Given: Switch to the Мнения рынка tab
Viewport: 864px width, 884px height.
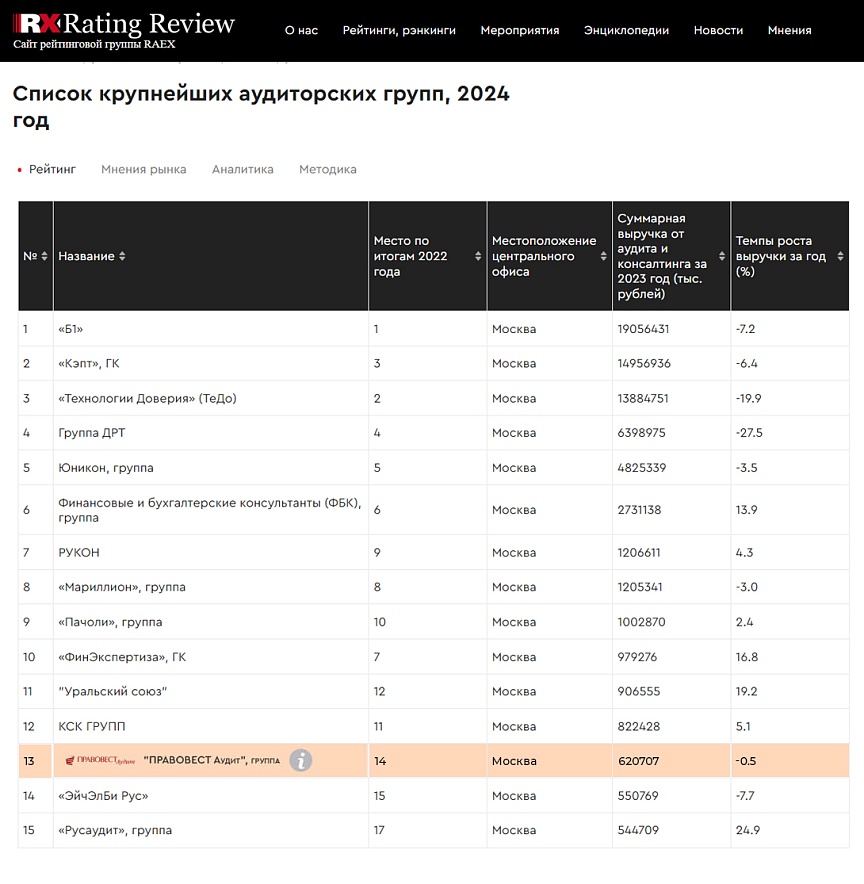Looking at the screenshot, I should [143, 170].
